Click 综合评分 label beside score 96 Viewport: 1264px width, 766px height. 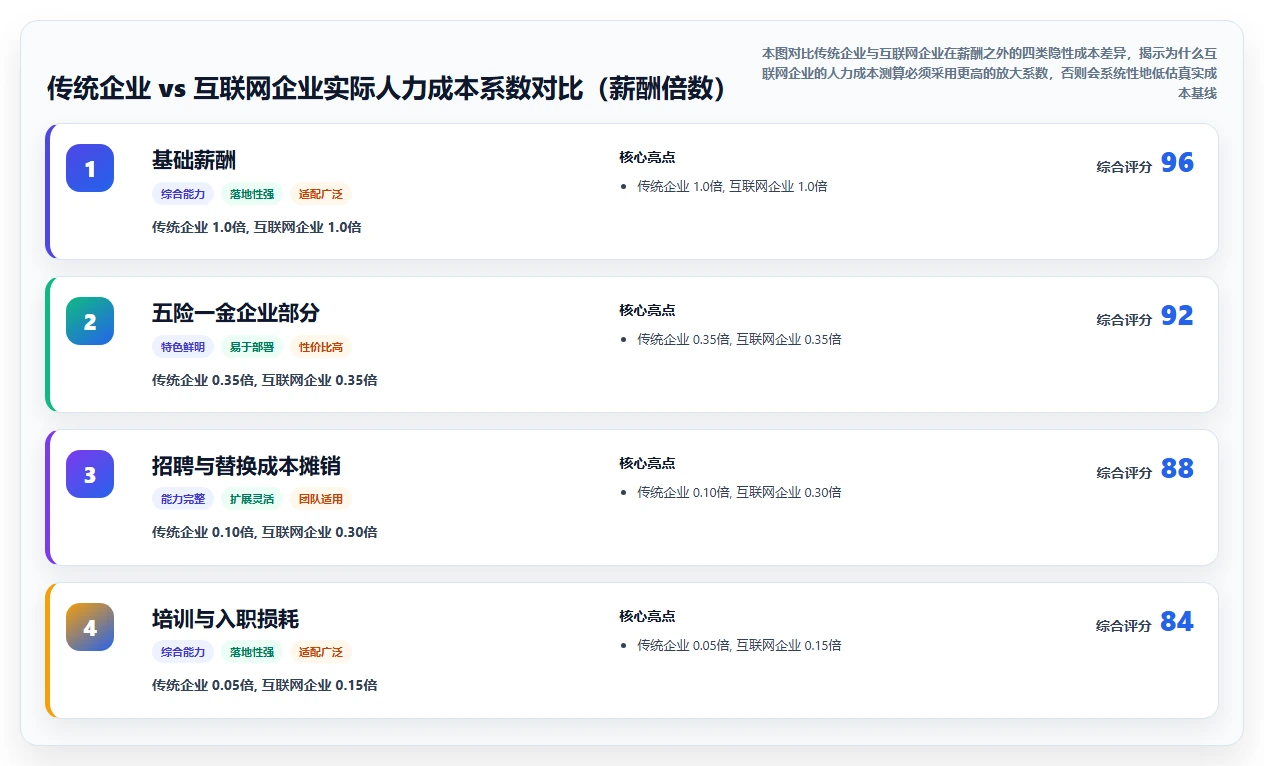click(1124, 167)
